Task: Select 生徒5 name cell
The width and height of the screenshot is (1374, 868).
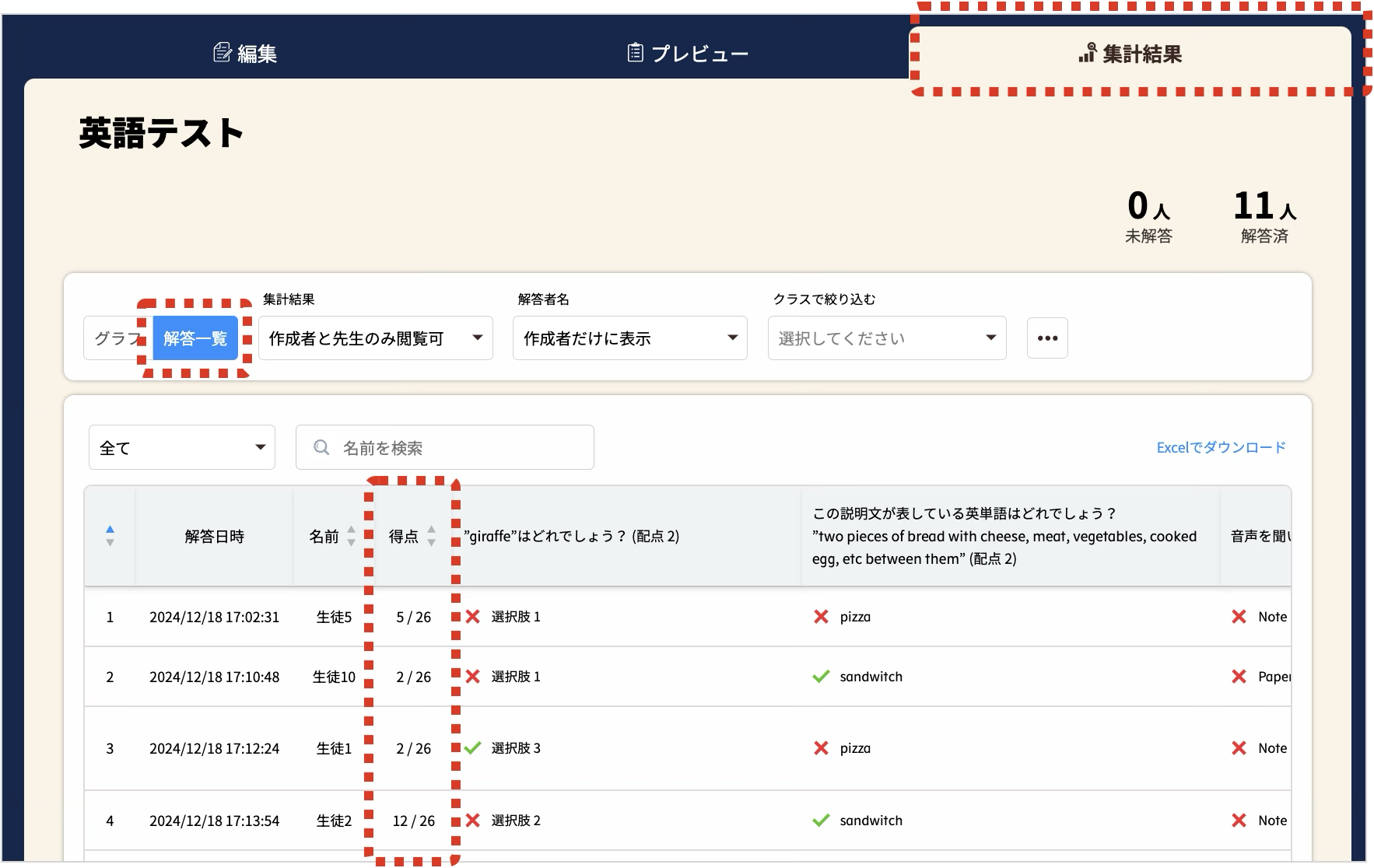Action: coord(334,617)
